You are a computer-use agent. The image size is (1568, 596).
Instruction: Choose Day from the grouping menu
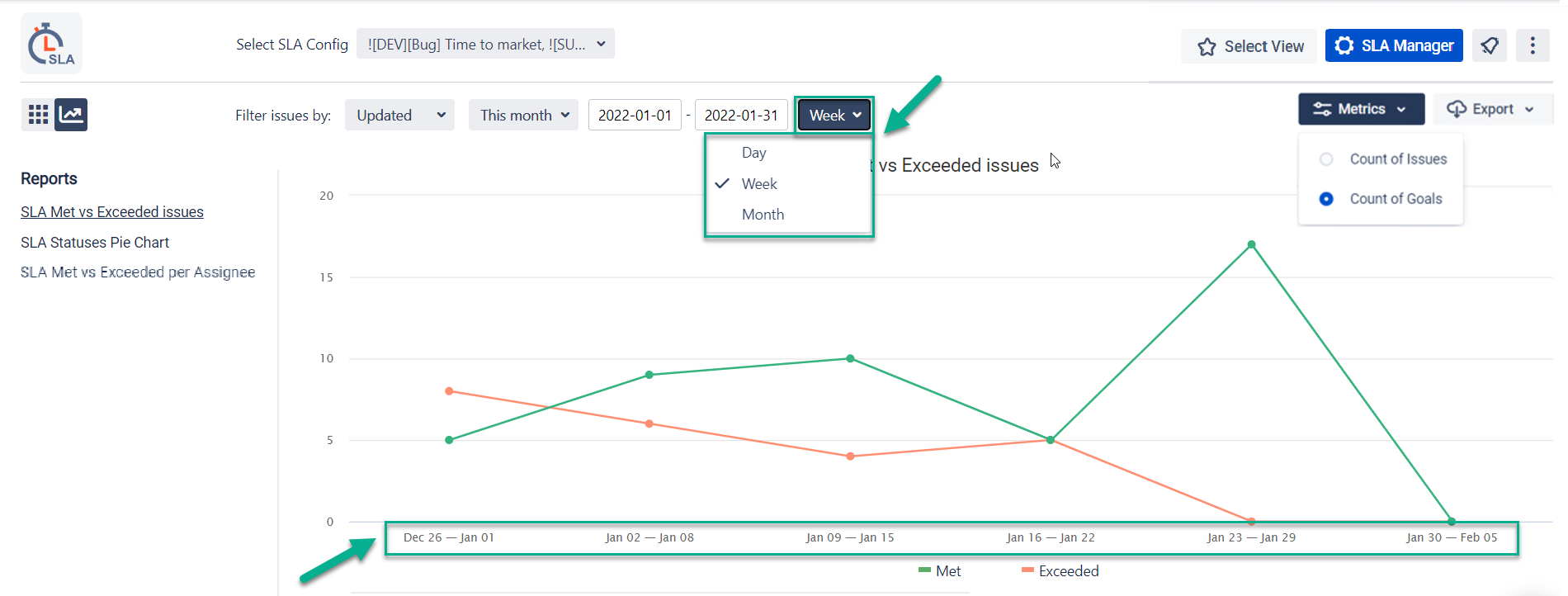tap(753, 153)
